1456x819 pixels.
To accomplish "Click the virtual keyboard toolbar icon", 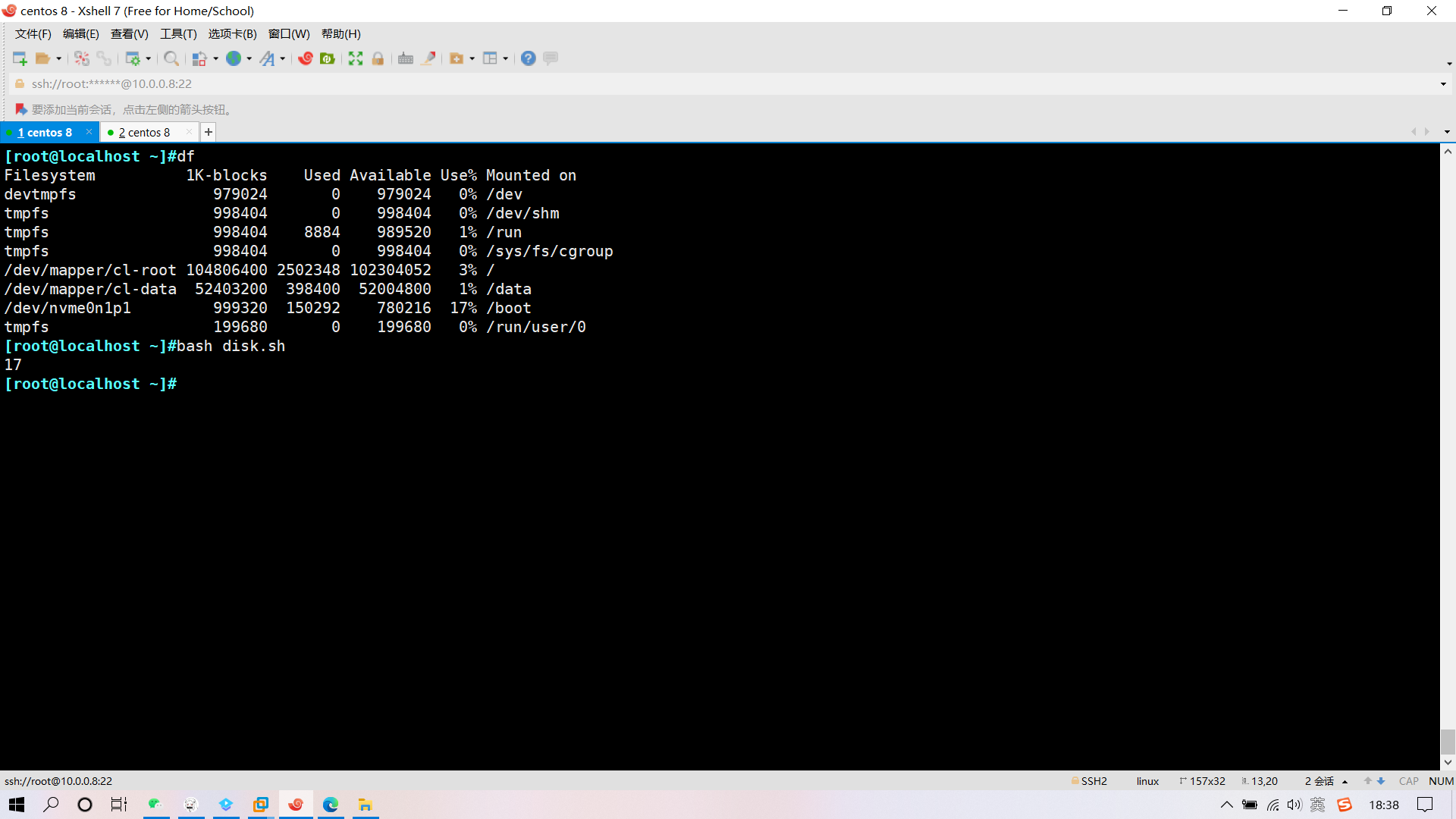I will click(406, 58).
